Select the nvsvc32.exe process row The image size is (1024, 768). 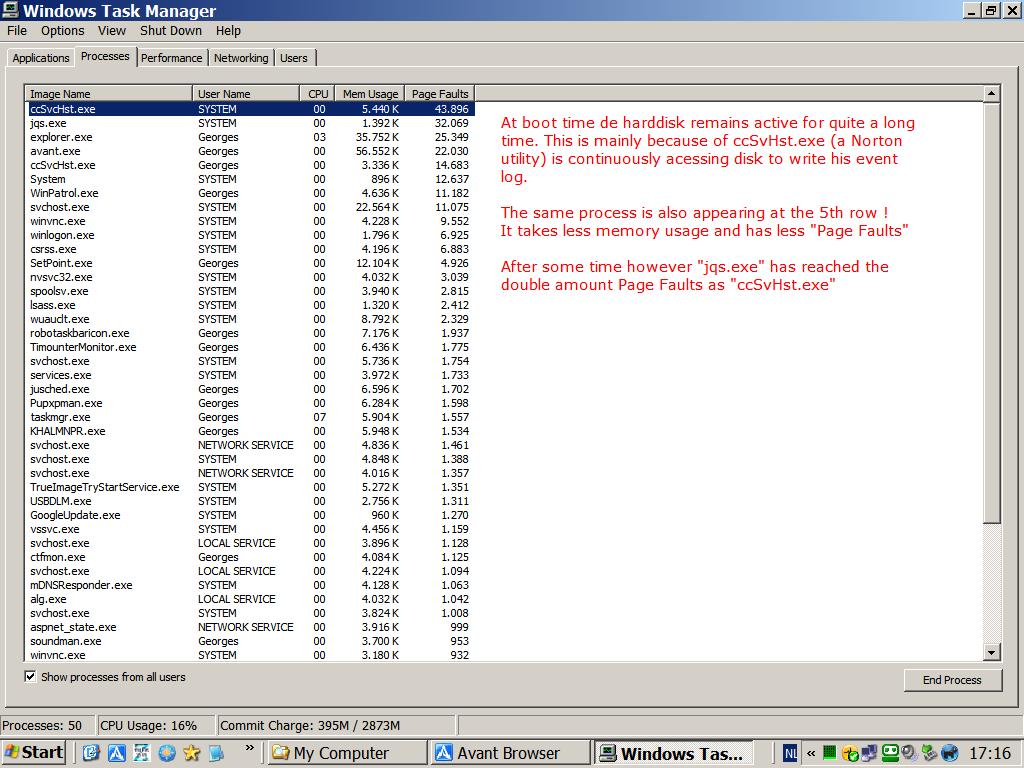click(250, 277)
